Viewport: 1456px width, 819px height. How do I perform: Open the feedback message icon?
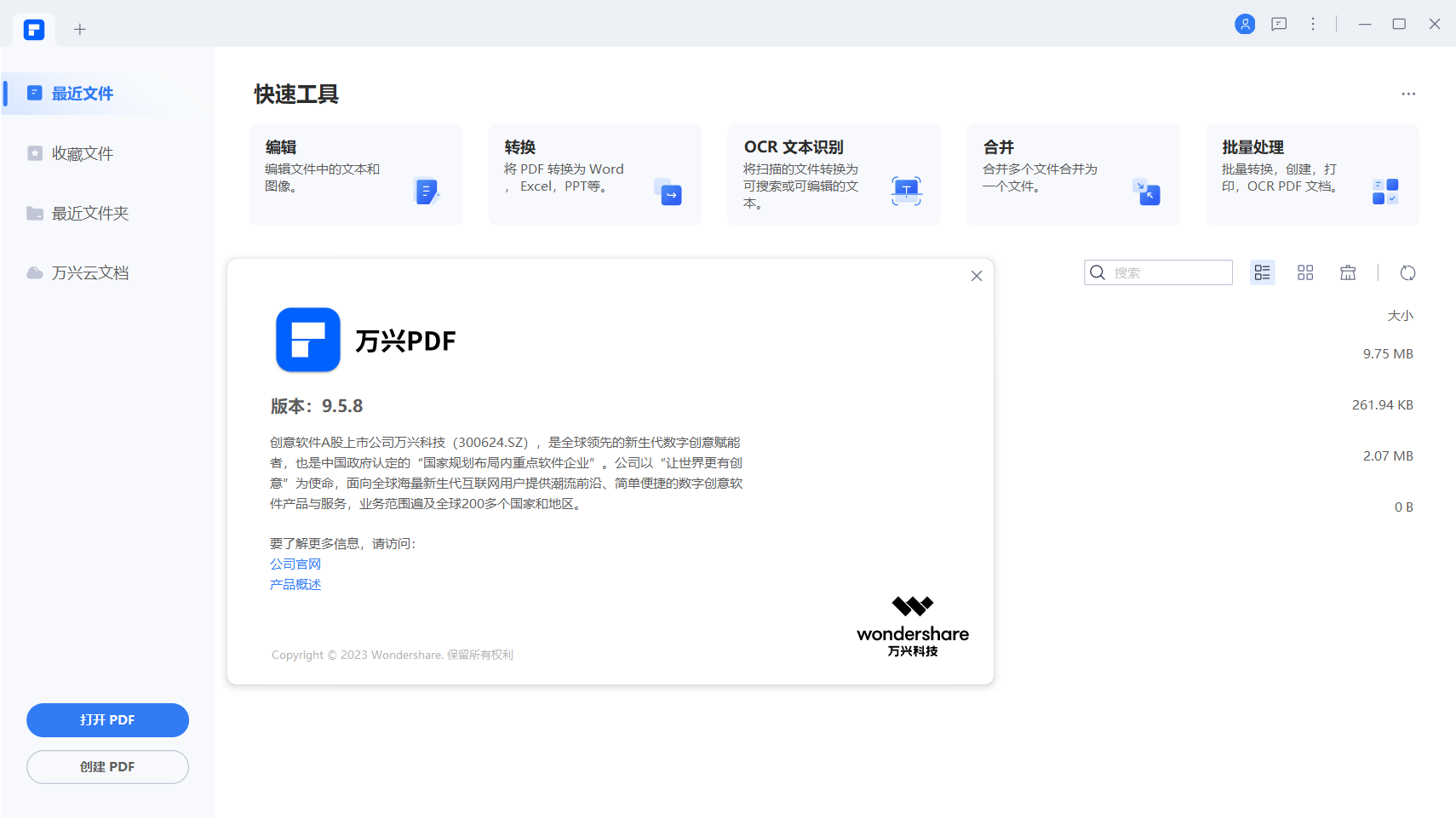click(x=1278, y=24)
